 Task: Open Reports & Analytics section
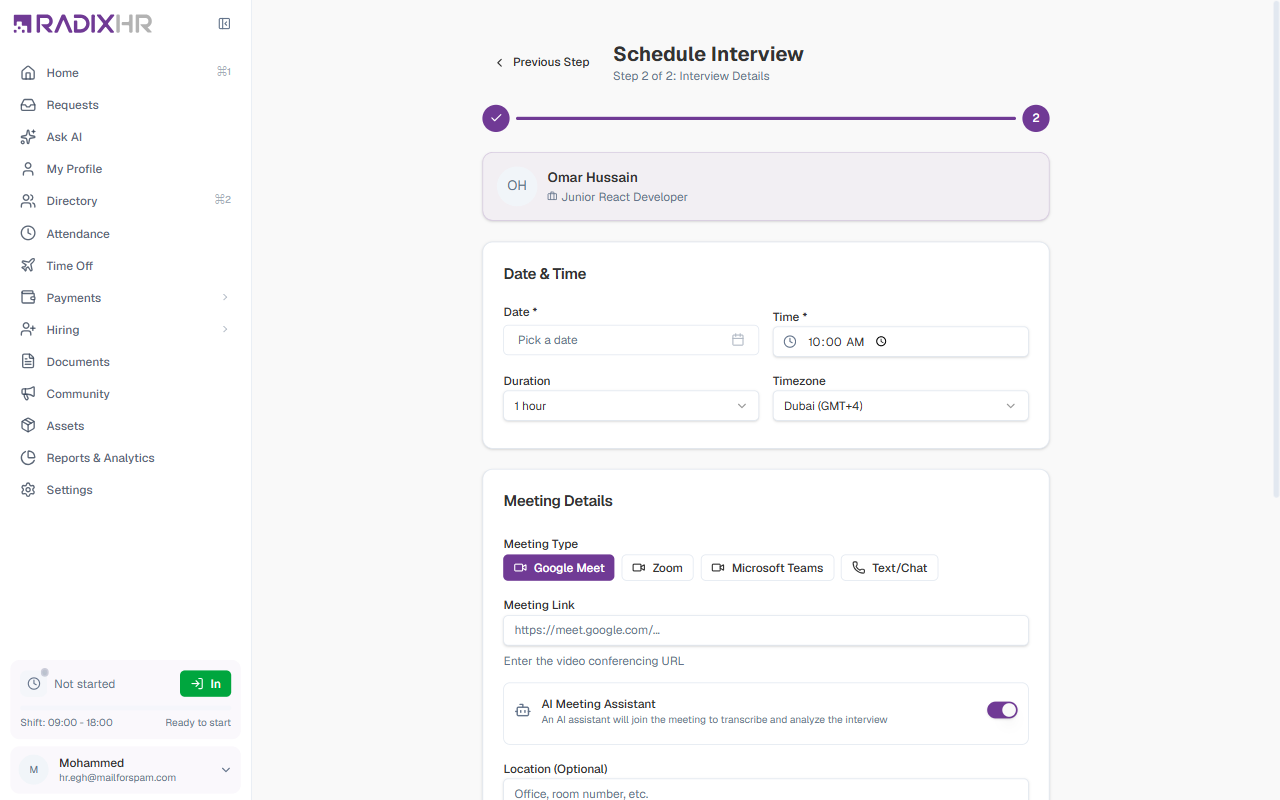(125, 458)
